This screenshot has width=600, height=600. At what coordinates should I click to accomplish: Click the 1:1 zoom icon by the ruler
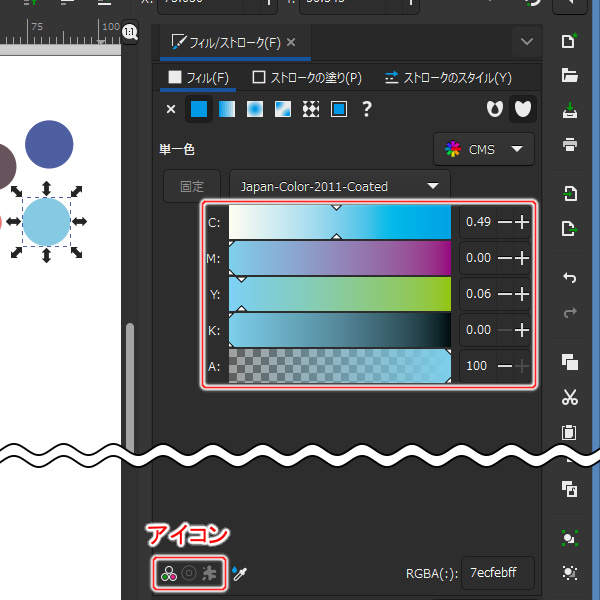tap(130, 32)
